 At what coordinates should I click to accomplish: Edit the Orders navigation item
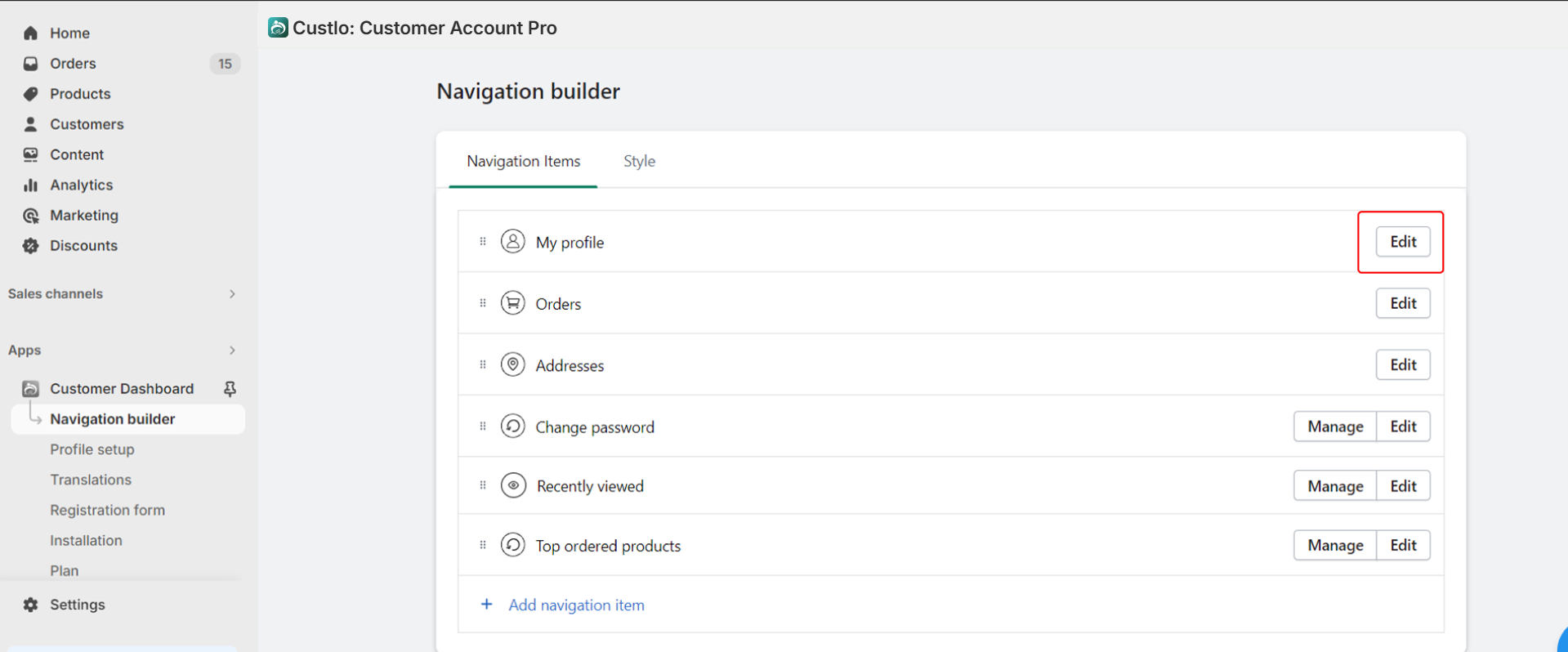click(1403, 303)
